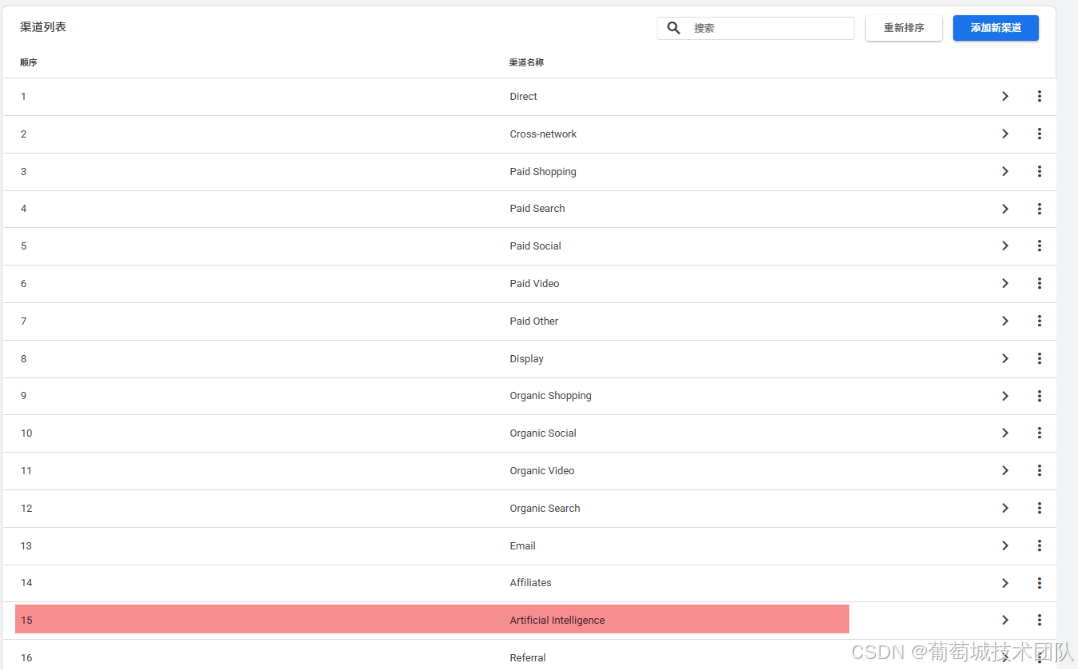Select the Paid Social channel name
This screenshot has width=1078, height=669.
coord(535,246)
